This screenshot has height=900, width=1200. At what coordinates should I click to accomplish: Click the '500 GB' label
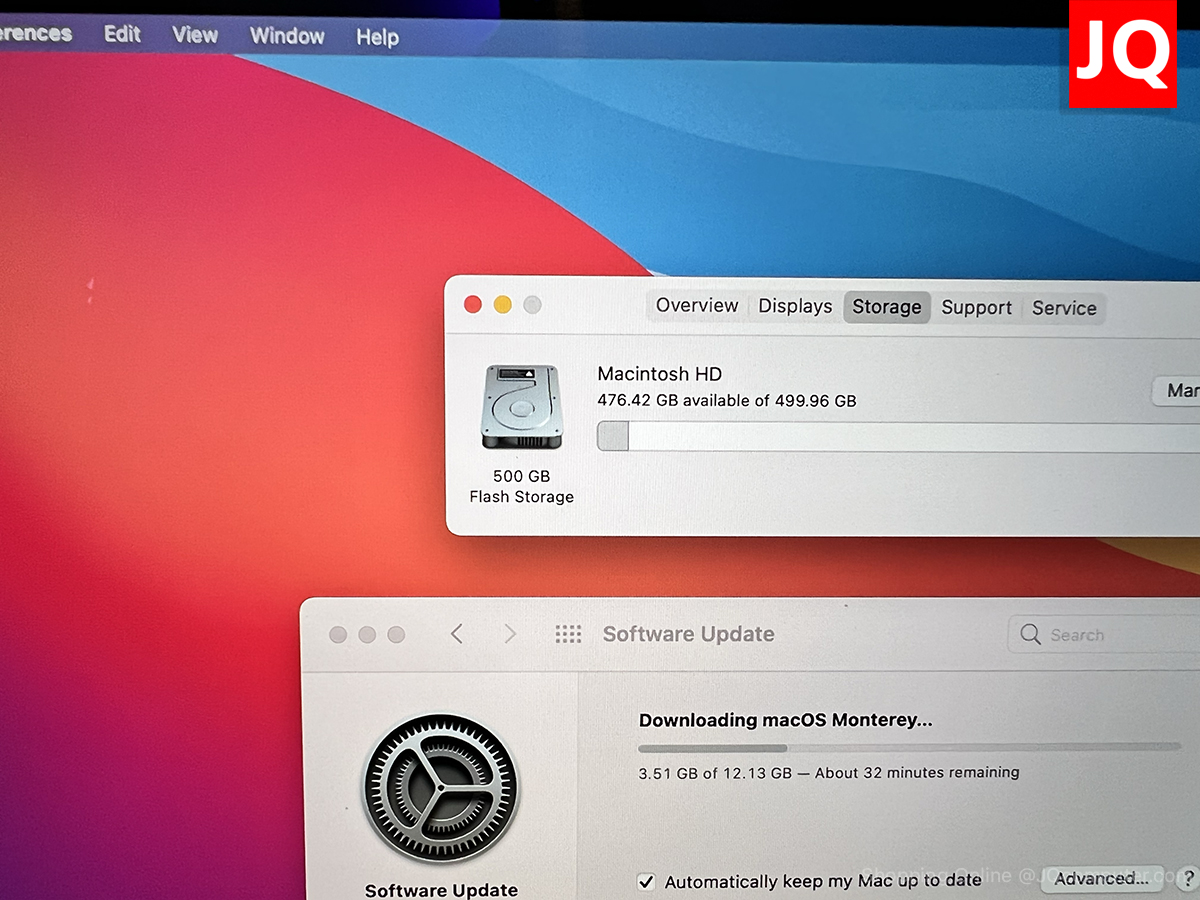tap(521, 476)
